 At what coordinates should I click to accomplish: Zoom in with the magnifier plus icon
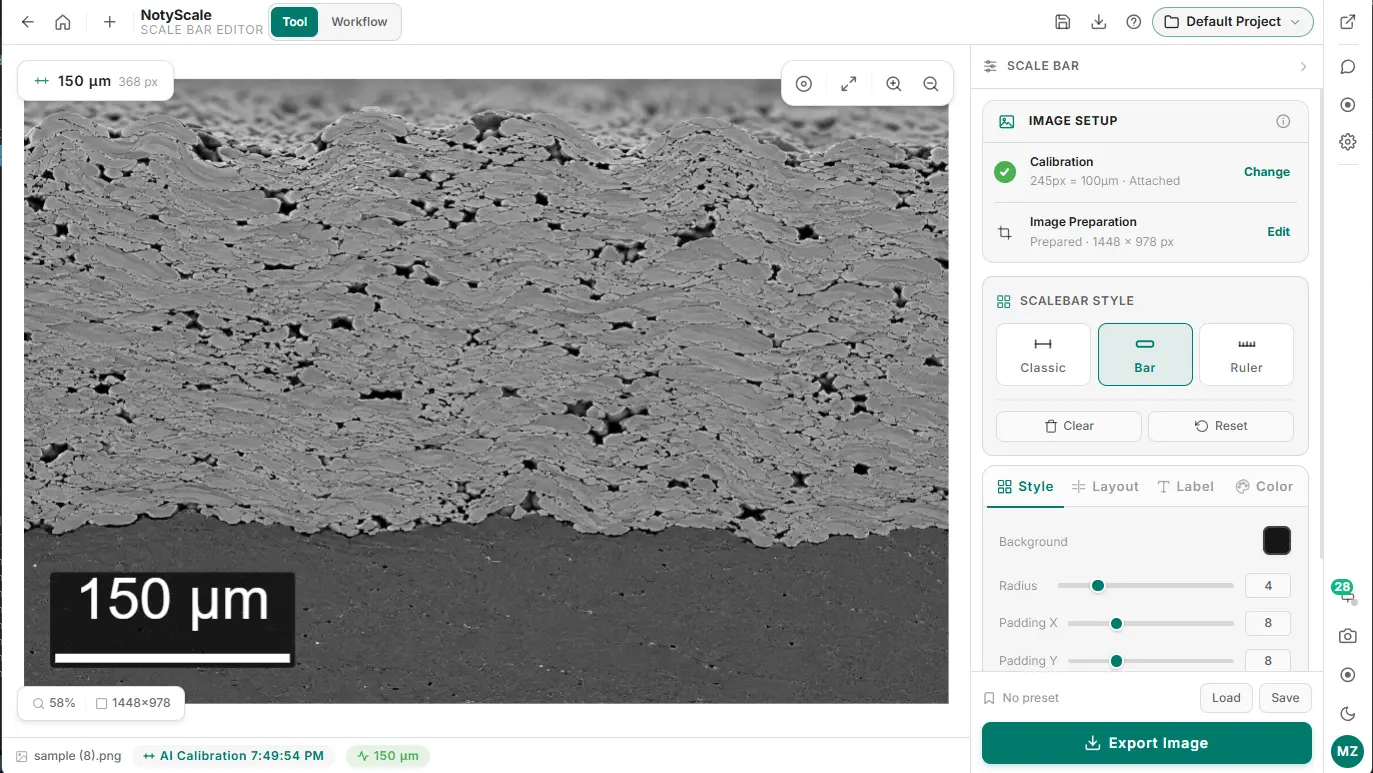click(894, 84)
